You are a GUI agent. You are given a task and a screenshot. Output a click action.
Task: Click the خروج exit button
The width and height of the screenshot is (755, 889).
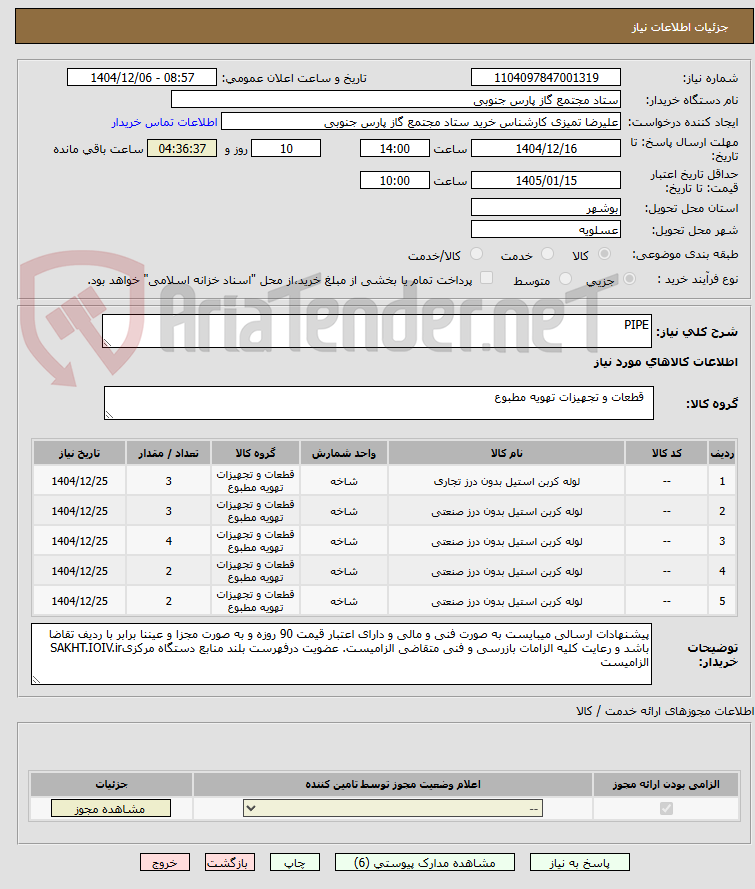point(165,863)
